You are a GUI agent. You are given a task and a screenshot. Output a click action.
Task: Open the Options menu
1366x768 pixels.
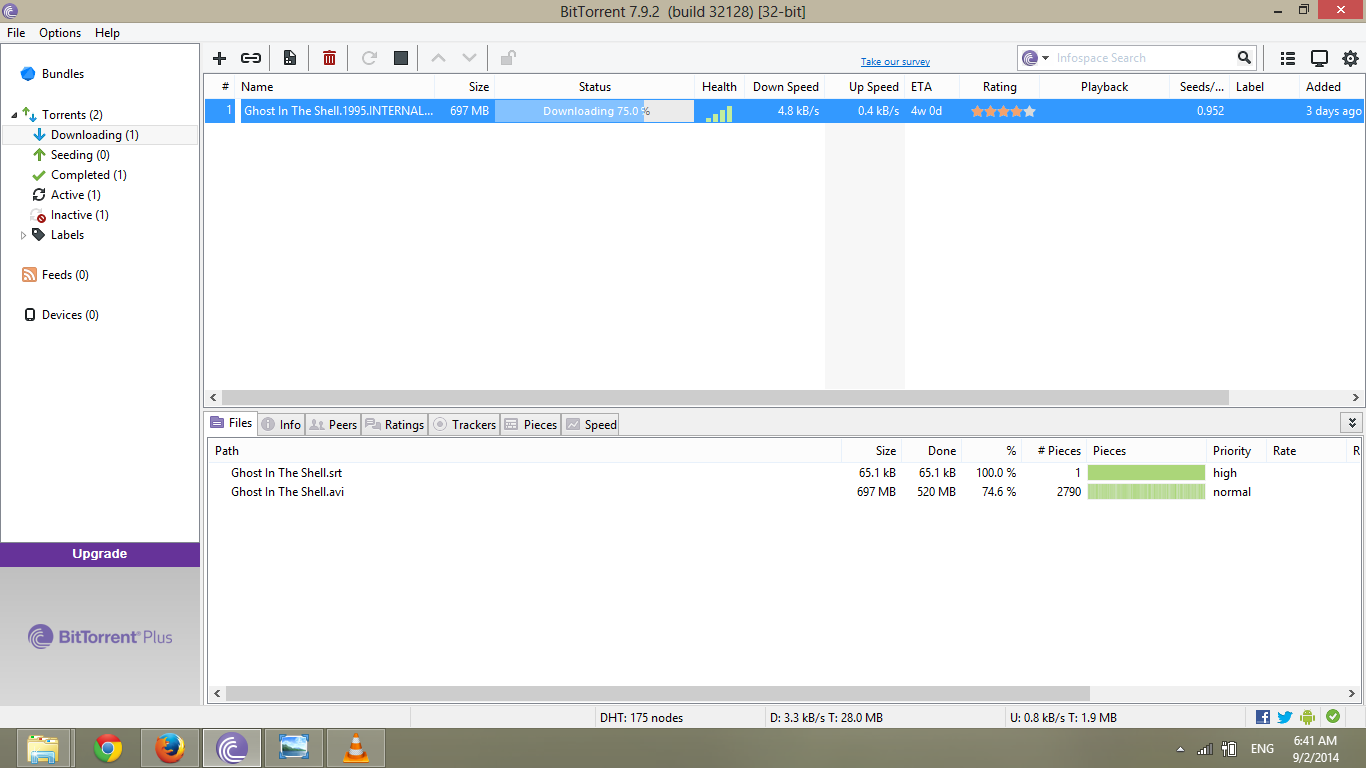tap(60, 33)
